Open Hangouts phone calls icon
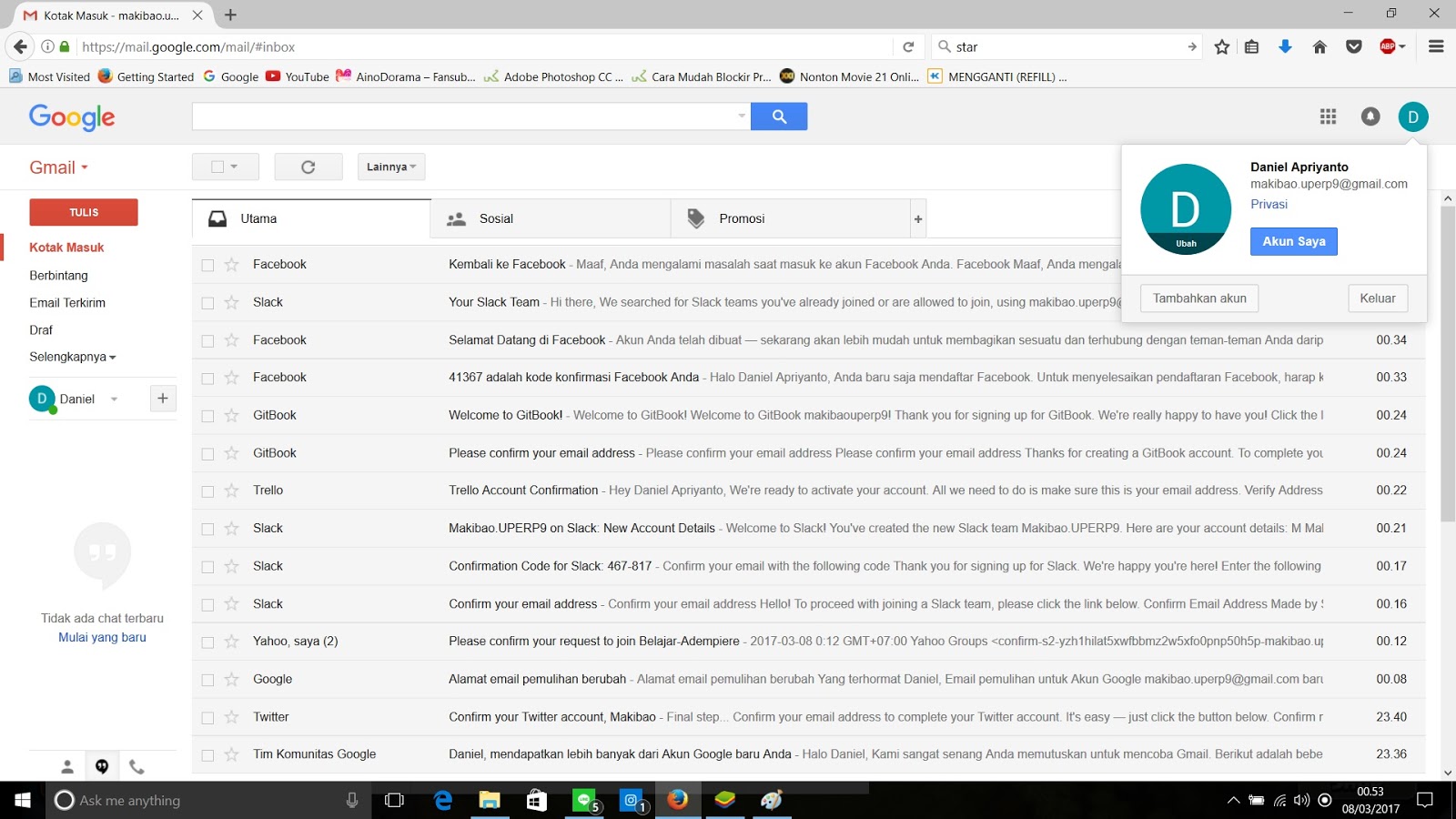1456x819 pixels. click(136, 766)
